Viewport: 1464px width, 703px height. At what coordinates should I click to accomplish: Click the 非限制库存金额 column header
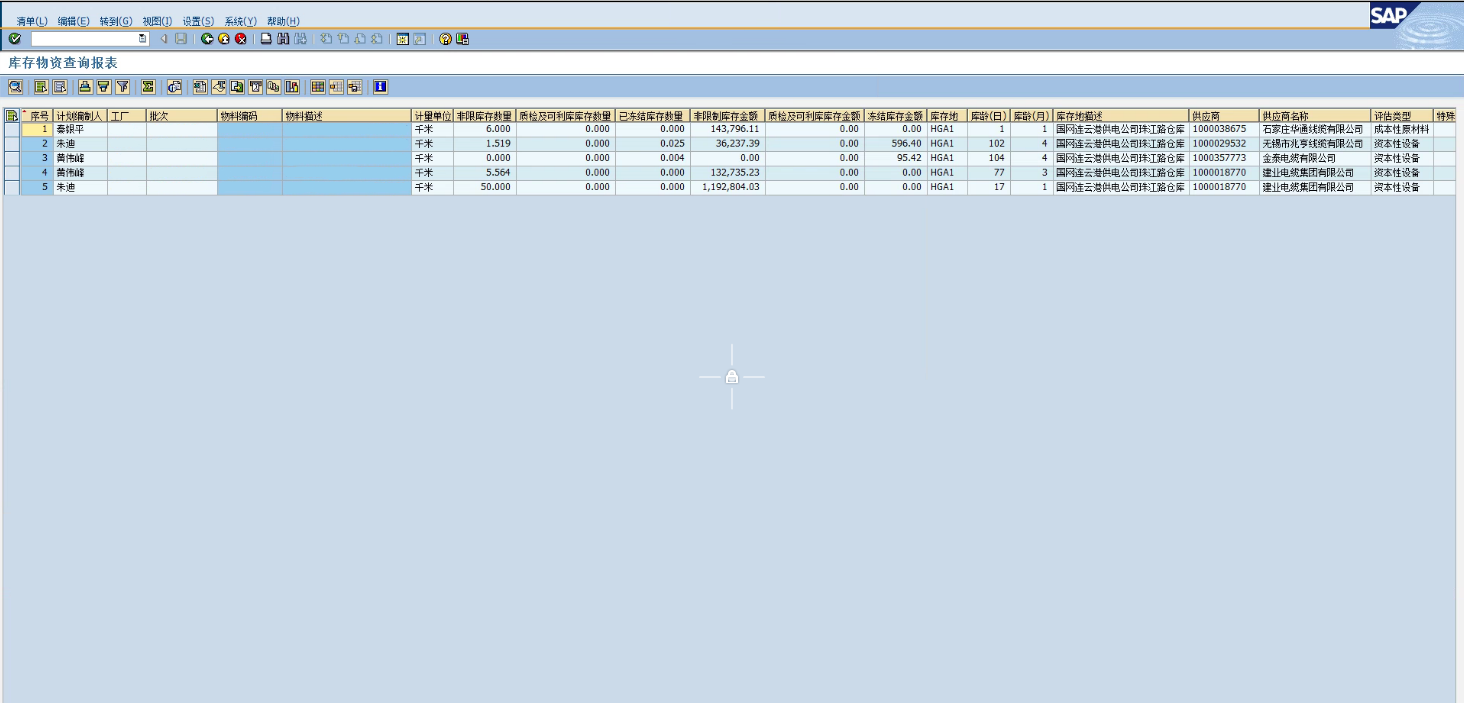point(726,116)
